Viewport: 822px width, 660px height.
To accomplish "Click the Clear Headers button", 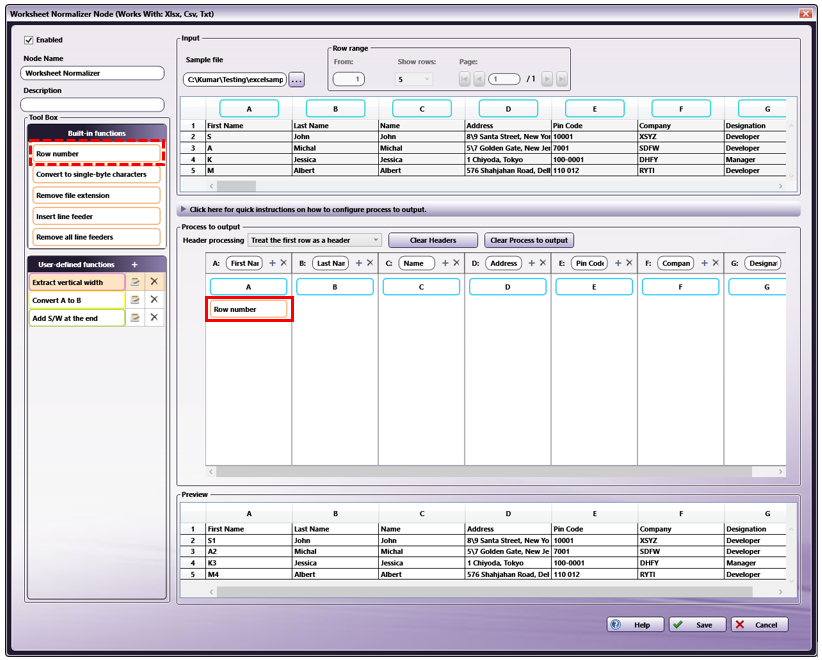I will tap(433, 240).
